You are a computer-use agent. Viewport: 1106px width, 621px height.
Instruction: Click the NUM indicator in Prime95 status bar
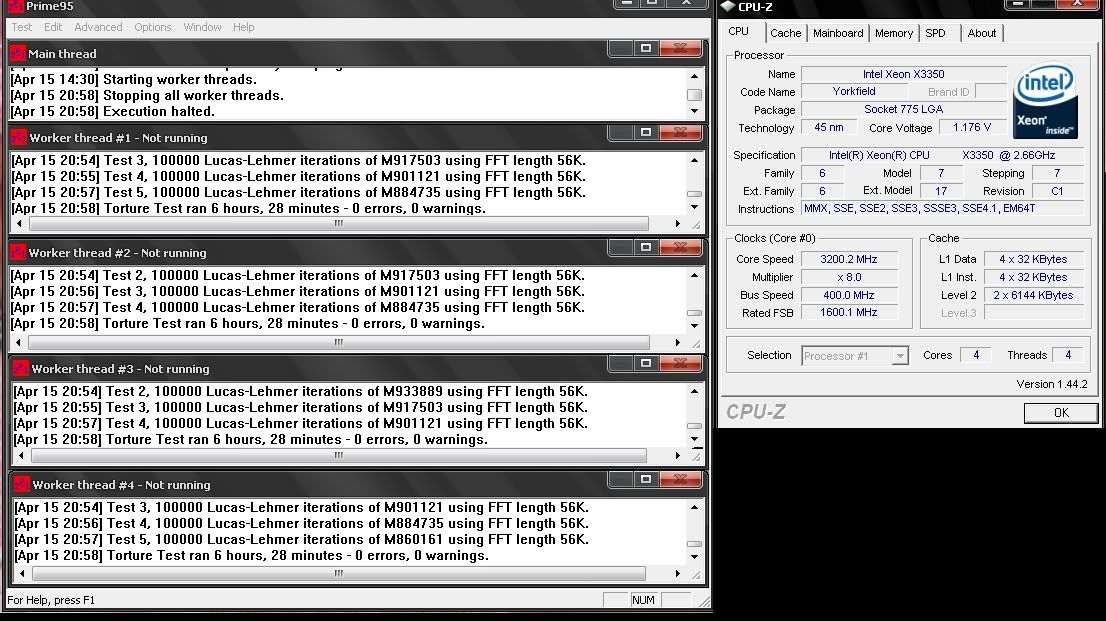643,600
